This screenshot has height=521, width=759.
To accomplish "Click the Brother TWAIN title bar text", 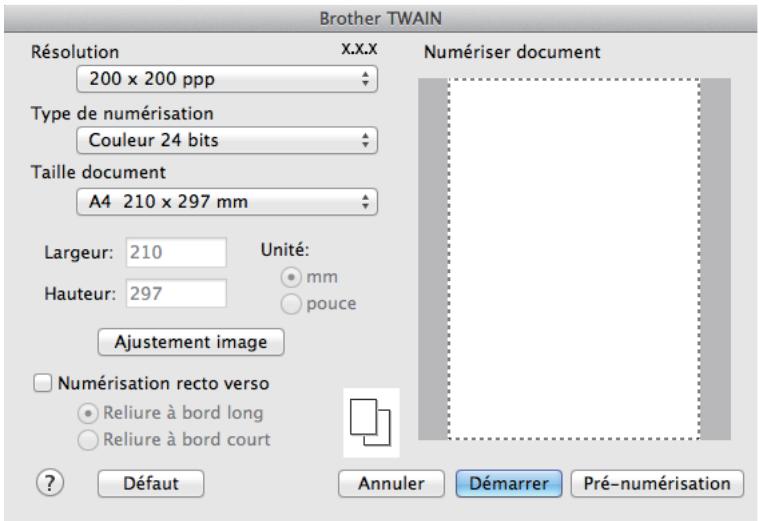I will coord(380,18).
